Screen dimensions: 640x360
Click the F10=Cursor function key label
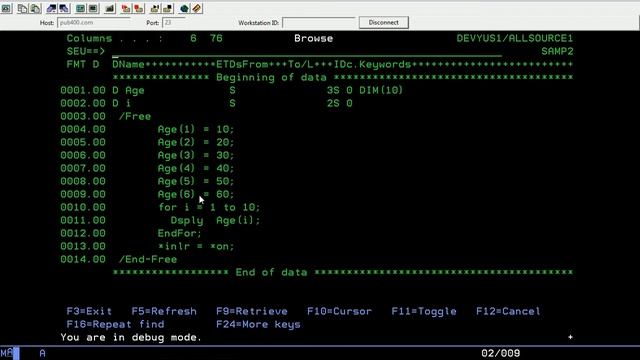point(340,311)
